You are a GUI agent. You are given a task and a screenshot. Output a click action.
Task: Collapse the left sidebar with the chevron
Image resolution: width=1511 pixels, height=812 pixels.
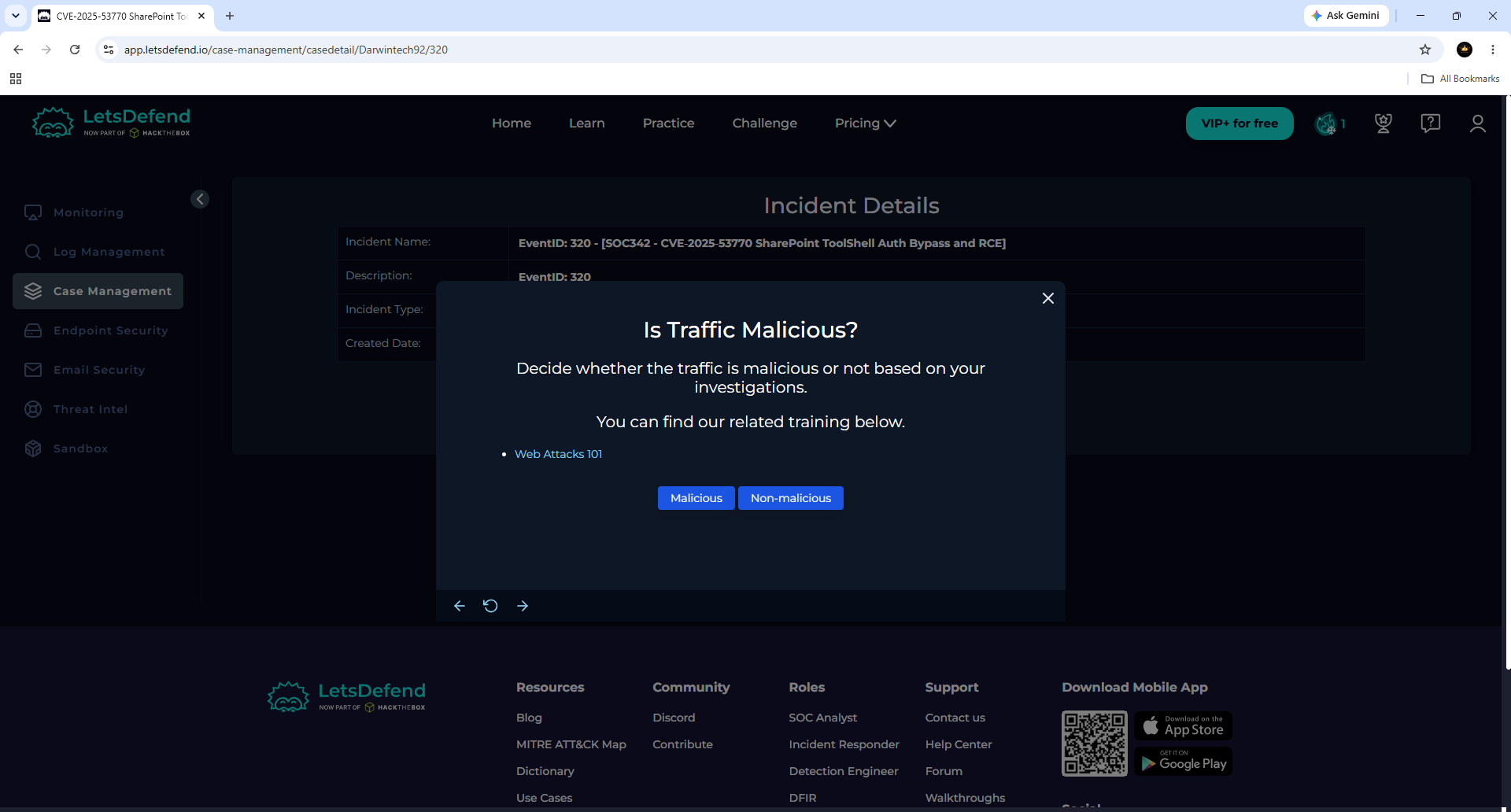200,199
